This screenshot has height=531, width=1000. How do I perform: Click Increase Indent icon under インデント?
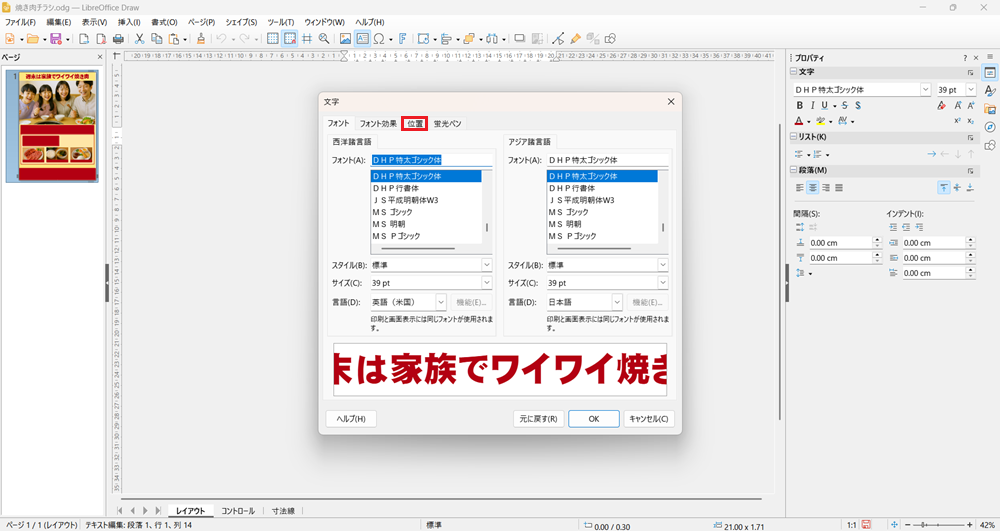[893, 227]
